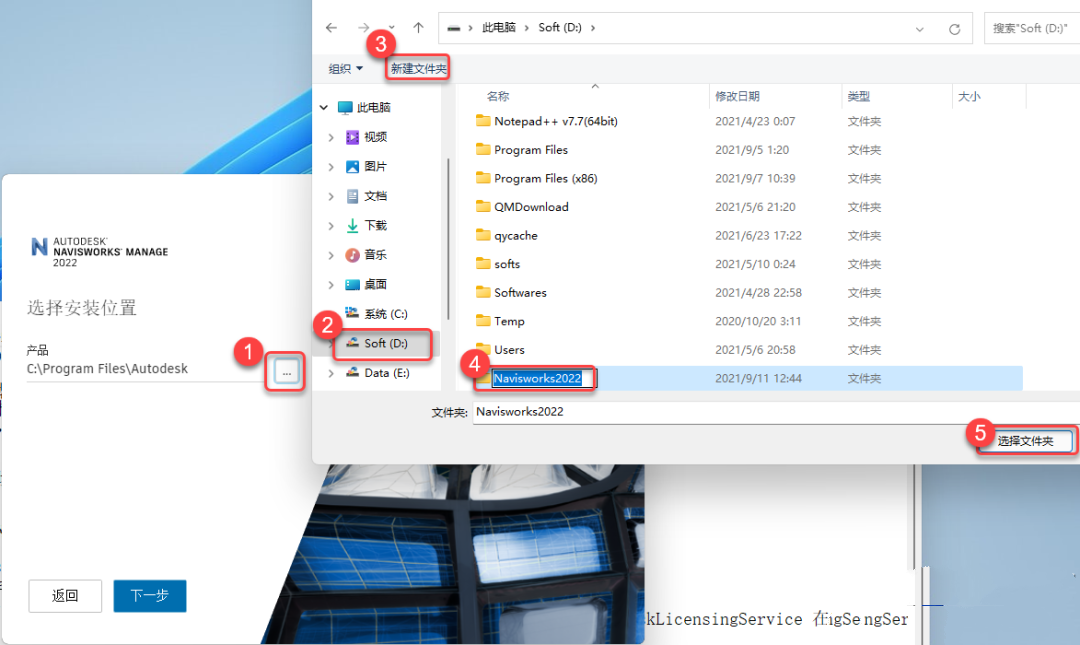1080x645 pixels.
Task: Click the search Soft (D:) box
Action: click(1032, 28)
